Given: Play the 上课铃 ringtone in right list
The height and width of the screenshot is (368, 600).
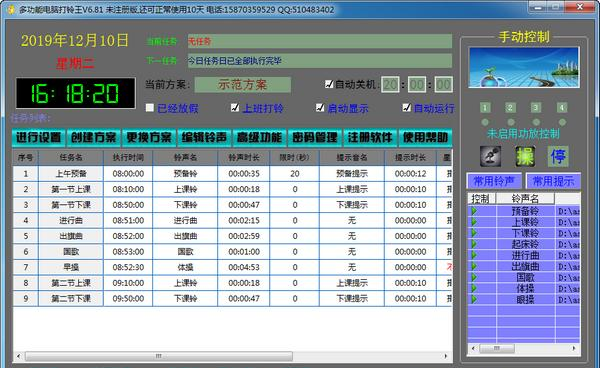Looking at the screenshot, I should click(x=474, y=222).
